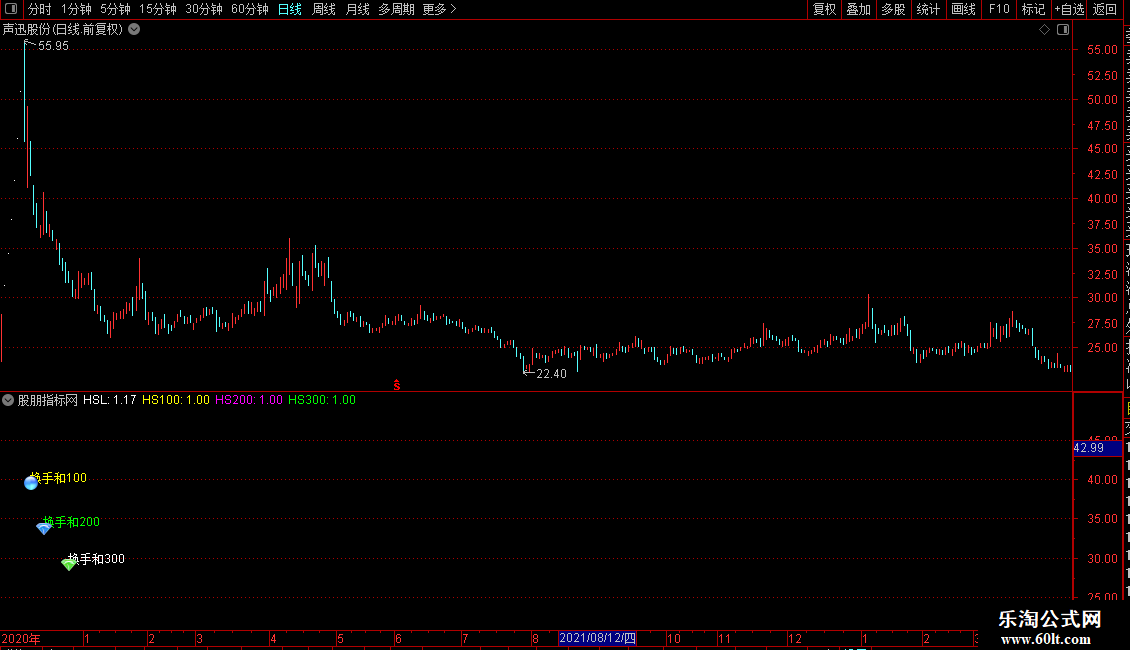The width and height of the screenshot is (1130, 650).
Task: Click the 标记 mark button
Action: click(x=1033, y=9)
